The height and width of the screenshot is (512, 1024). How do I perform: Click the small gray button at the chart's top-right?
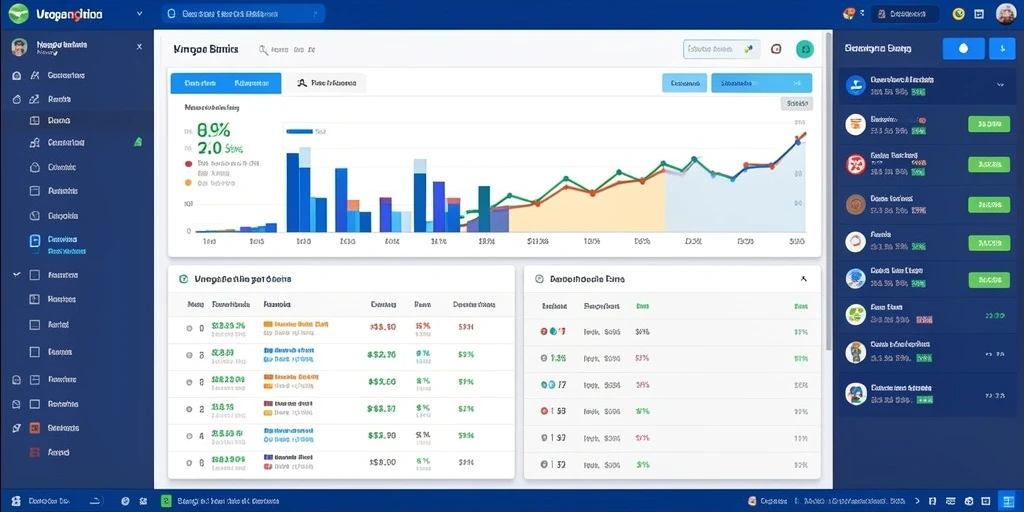tap(796, 103)
